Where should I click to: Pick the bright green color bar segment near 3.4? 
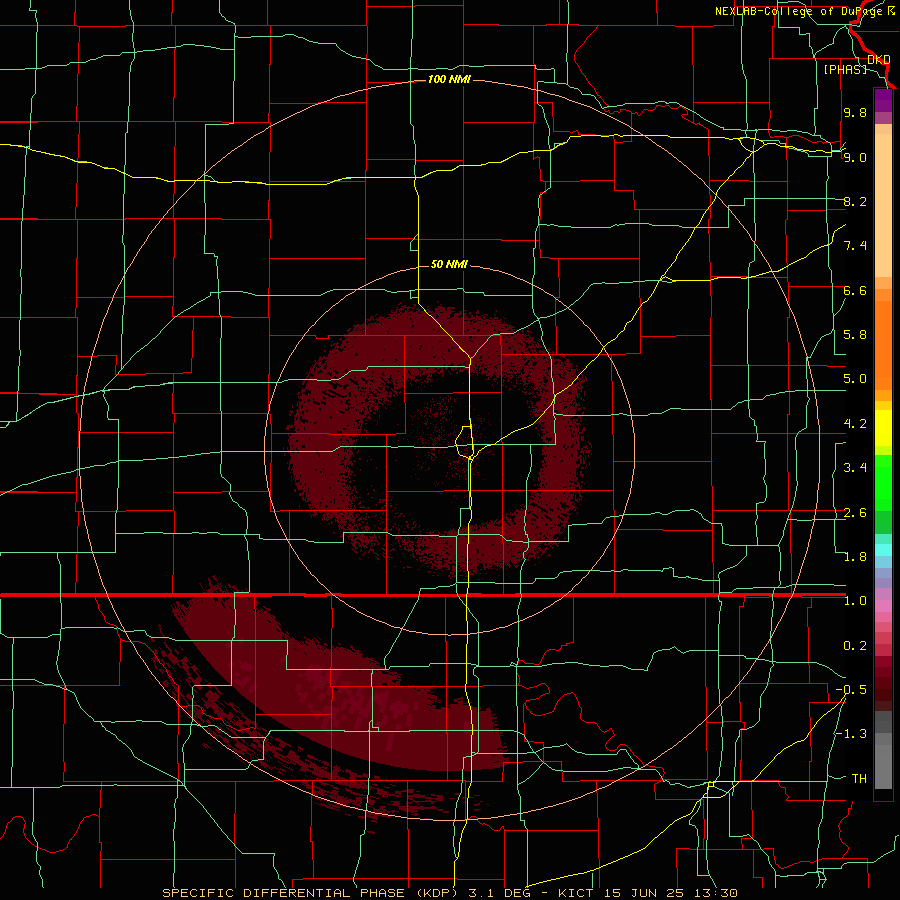pos(883,482)
